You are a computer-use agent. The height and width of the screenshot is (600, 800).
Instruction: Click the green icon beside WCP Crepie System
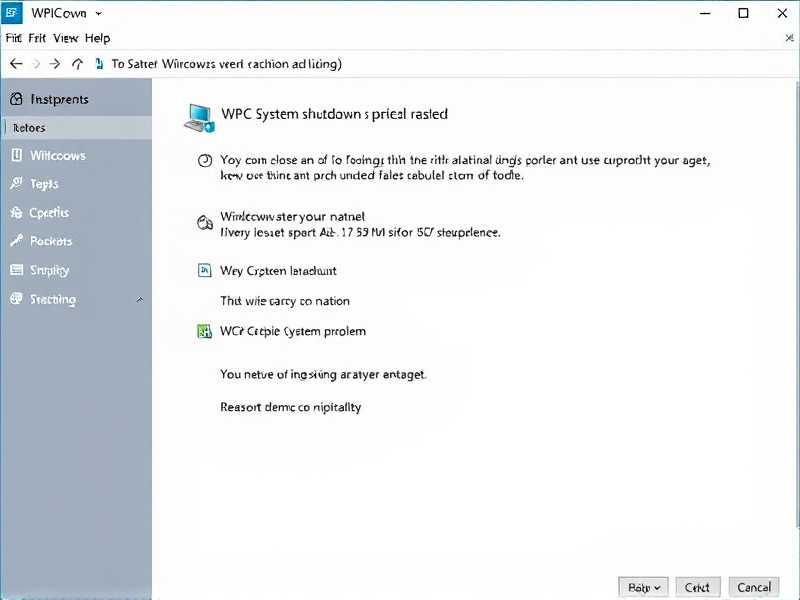(x=204, y=331)
